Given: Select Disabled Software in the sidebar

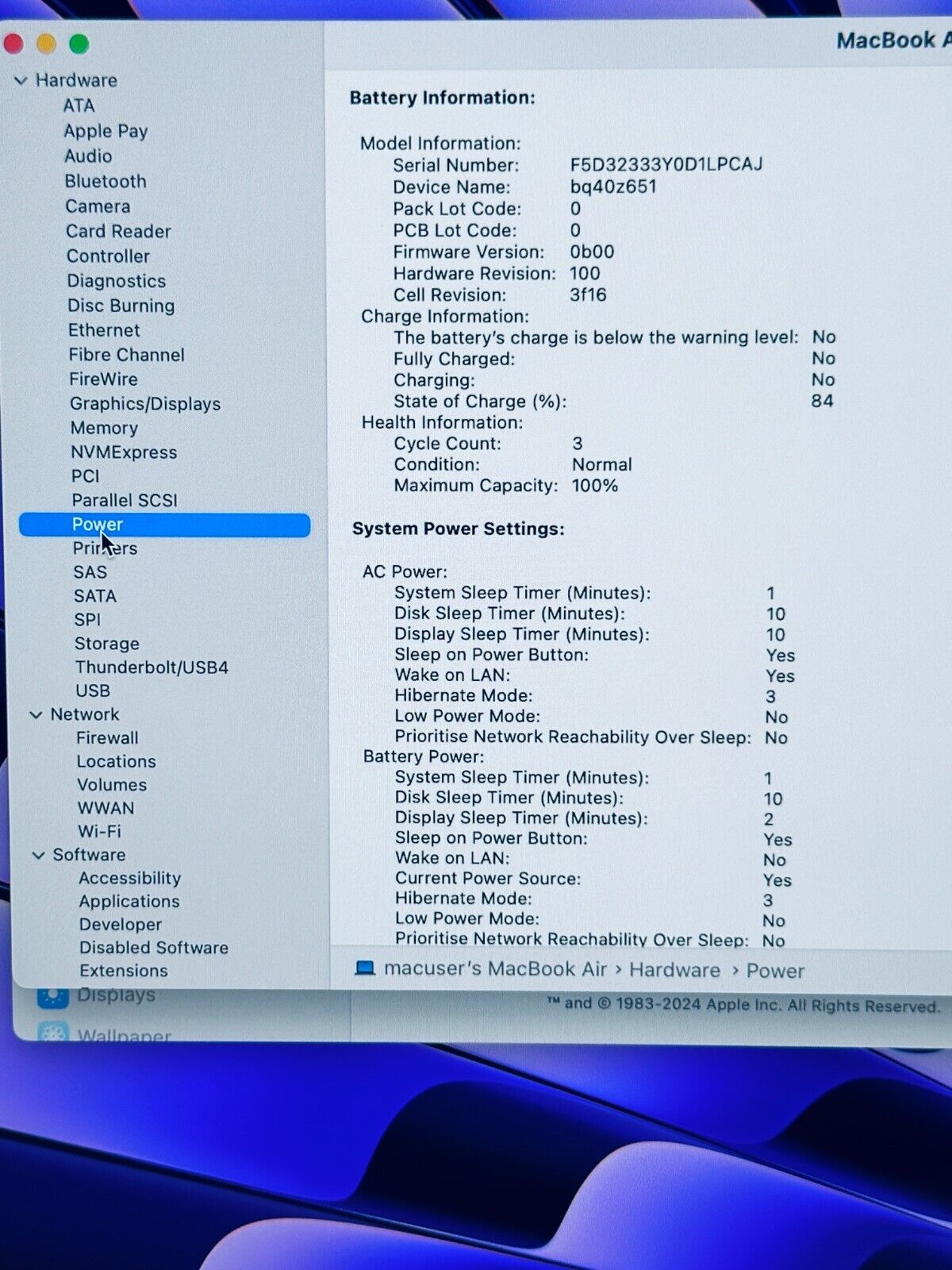Looking at the screenshot, I should coord(154,948).
